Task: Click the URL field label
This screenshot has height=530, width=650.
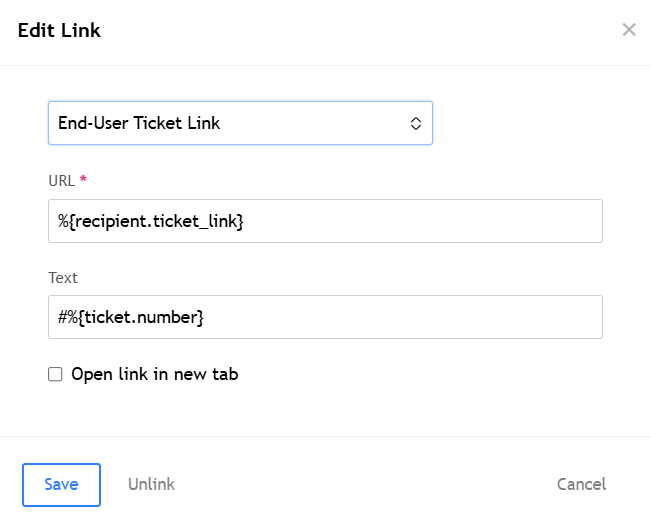Action: pos(61,180)
